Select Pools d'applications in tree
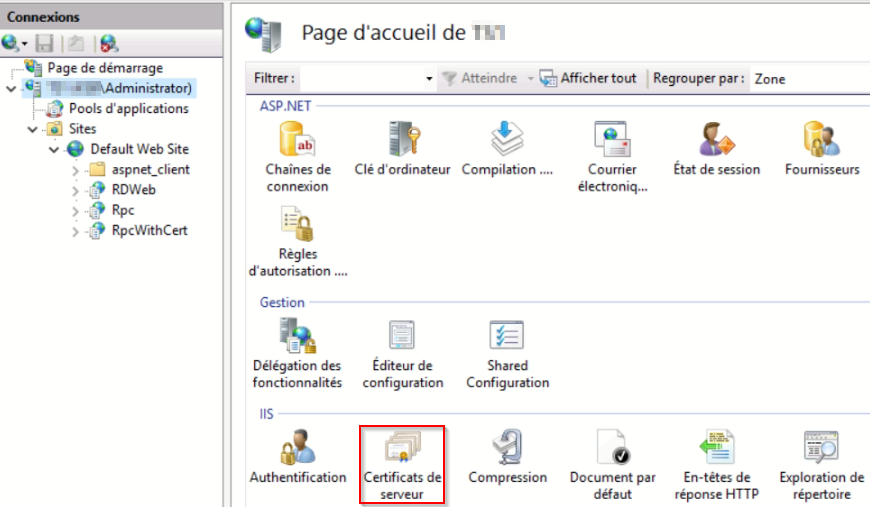The image size is (870, 507). coord(128,108)
